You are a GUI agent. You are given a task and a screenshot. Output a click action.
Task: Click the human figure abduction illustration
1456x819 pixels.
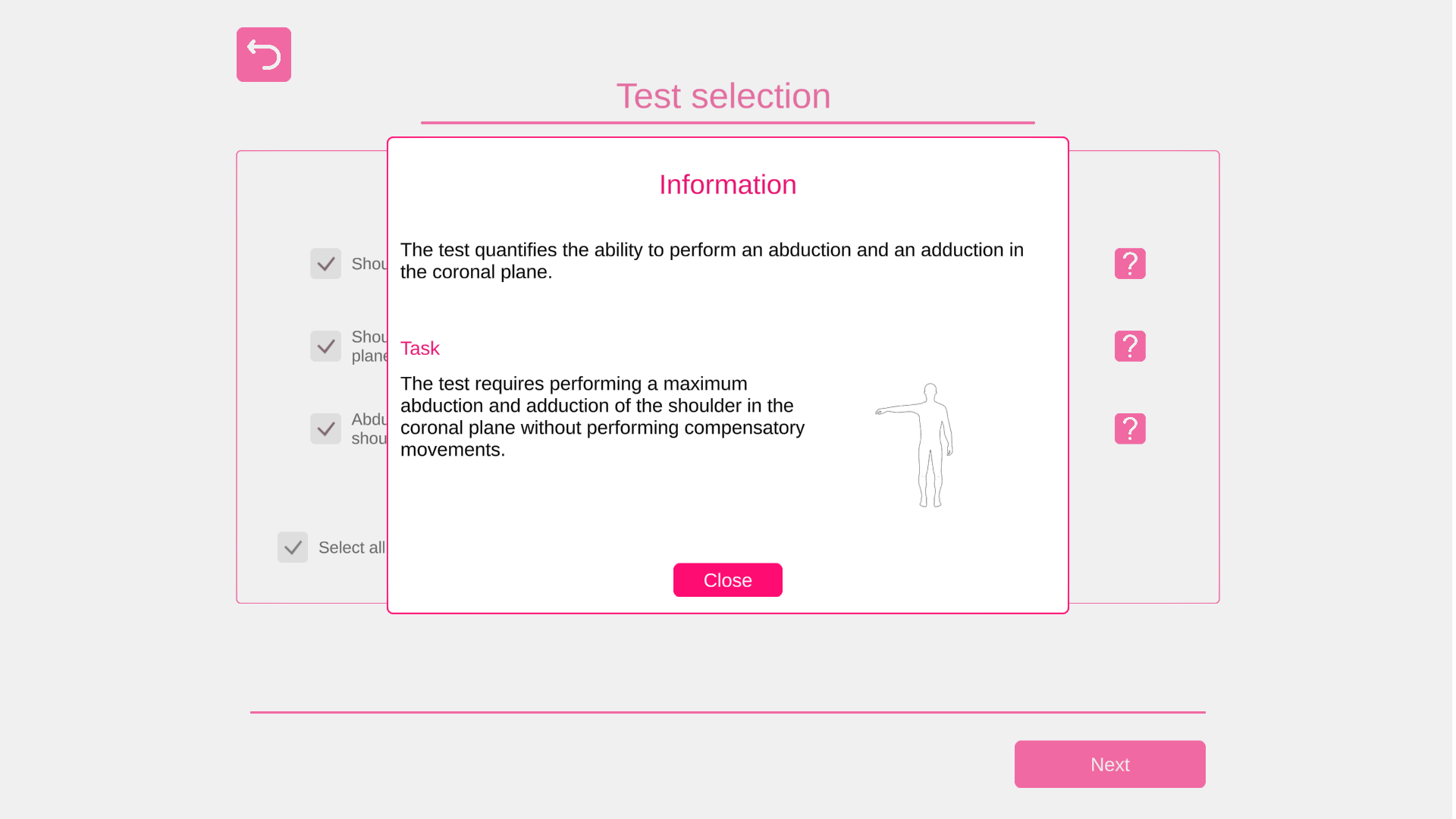click(916, 445)
